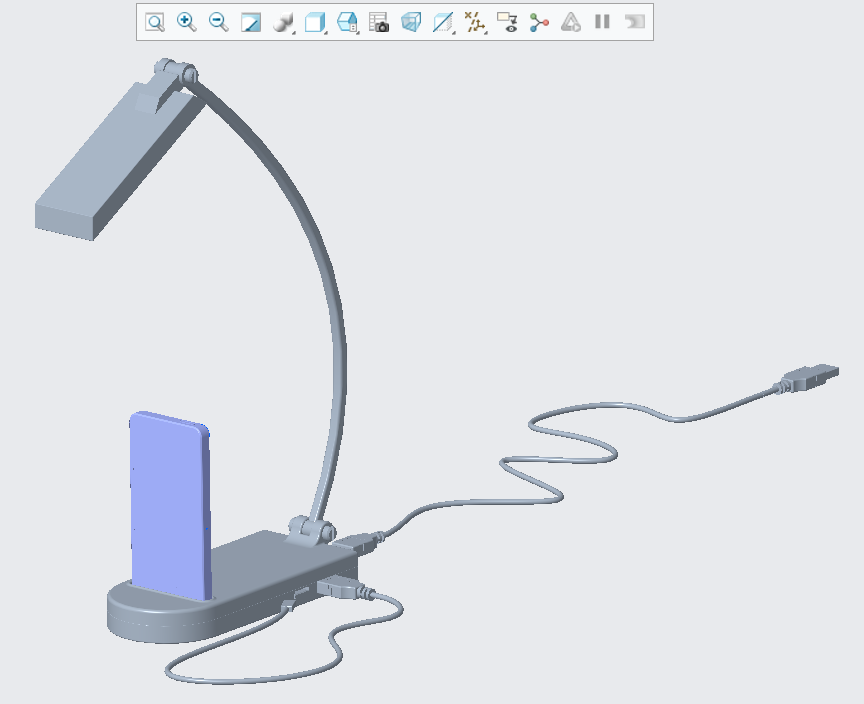
Task: Click the grayed triangle play icon
Action: click(x=571, y=23)
